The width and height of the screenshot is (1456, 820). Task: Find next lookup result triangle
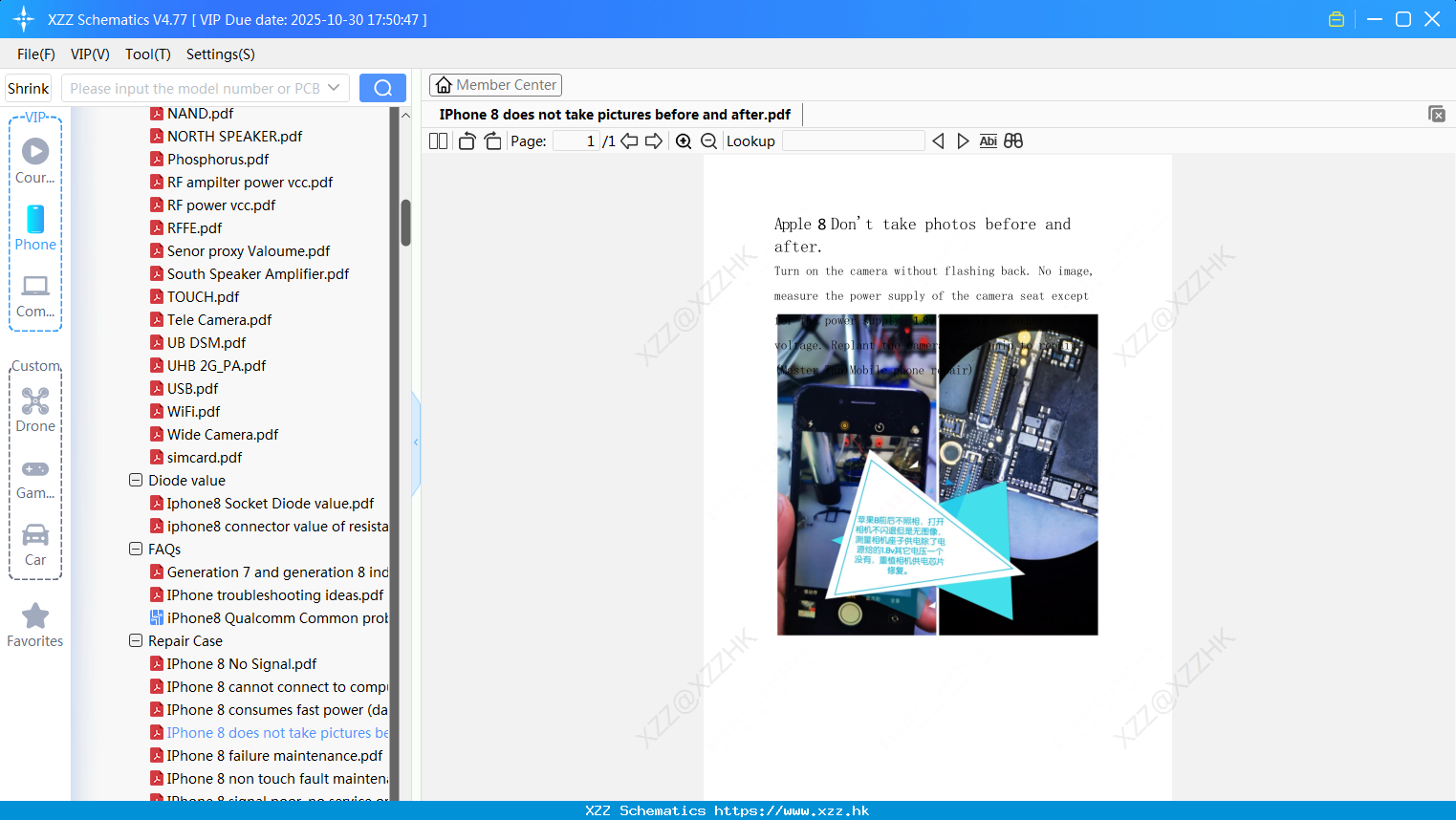coord(963,141)
